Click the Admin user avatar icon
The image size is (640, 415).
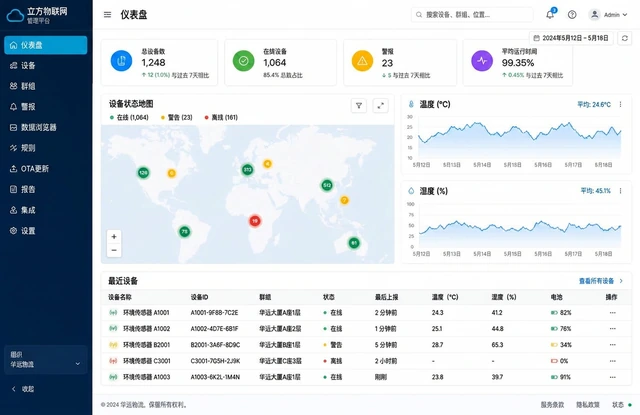(594, 15)
